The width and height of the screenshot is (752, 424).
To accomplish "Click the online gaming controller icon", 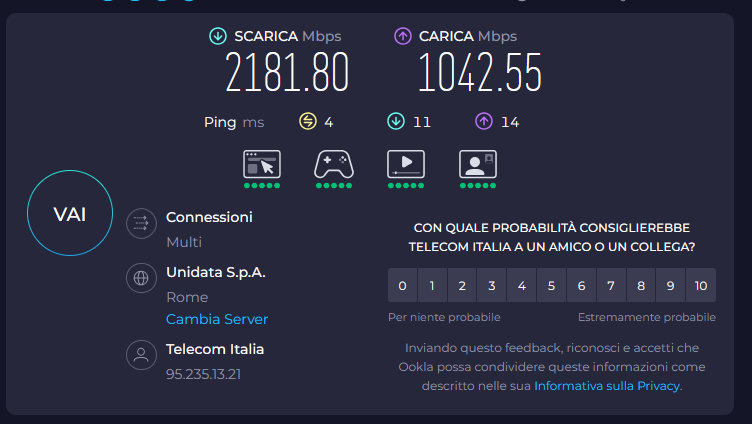I will coord(334,164).
